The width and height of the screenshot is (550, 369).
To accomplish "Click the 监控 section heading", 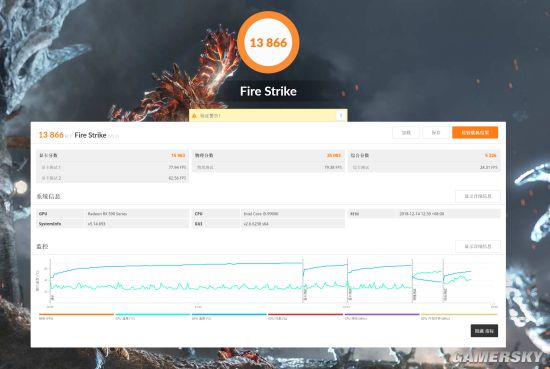I will tap(42, 247).
